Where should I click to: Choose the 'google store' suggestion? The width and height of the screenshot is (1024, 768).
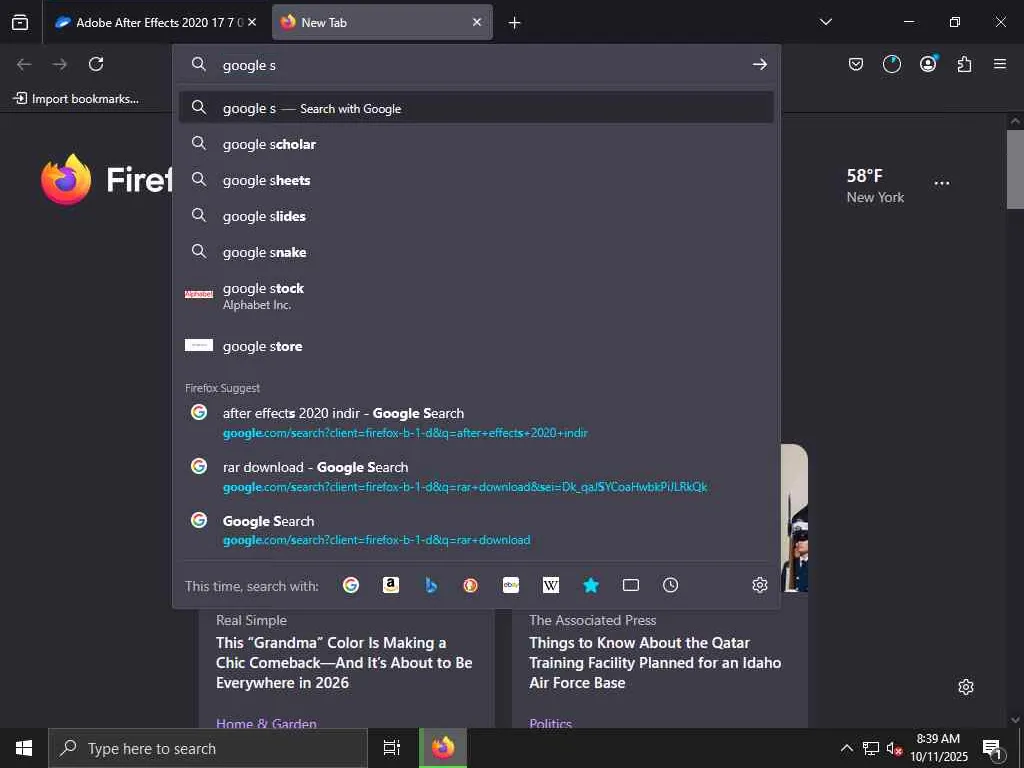(x=476, y=346)
